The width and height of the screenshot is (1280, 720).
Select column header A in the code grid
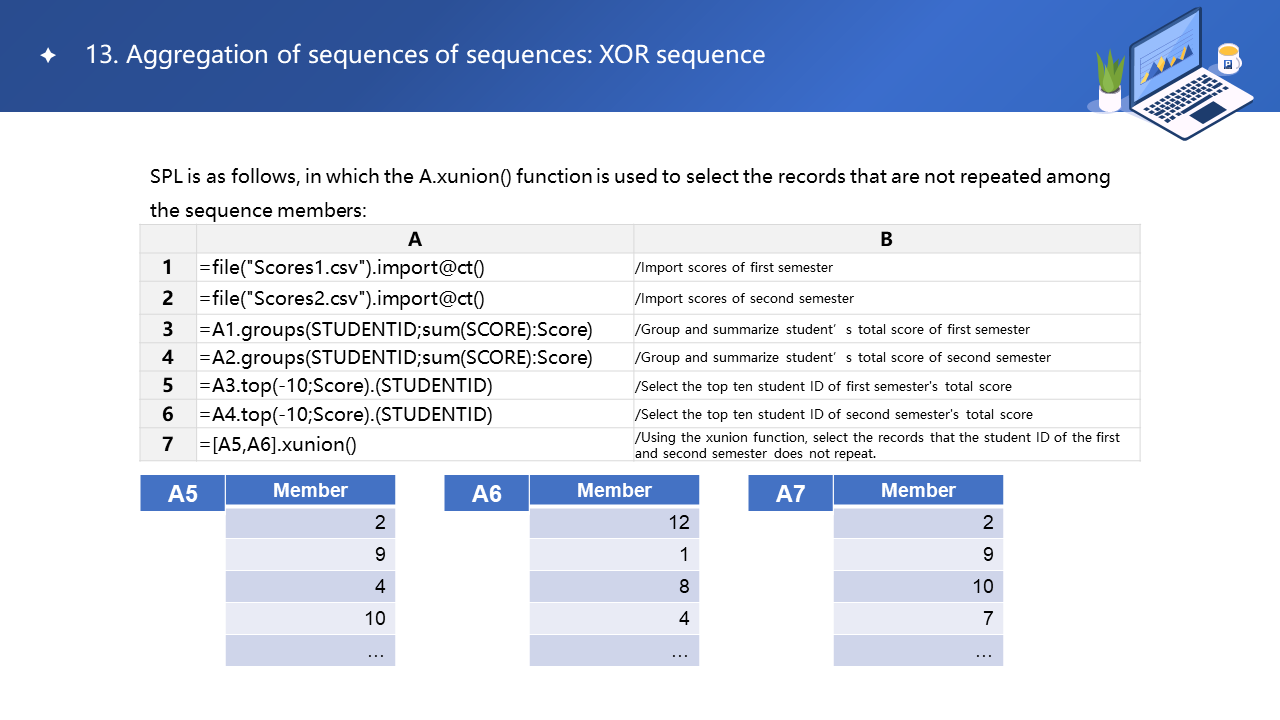coord(415,239)
